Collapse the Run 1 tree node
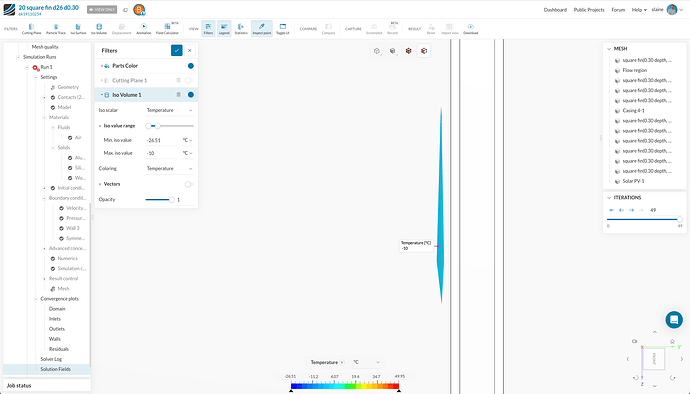Viewport: 690px width, 394px height. tap(27, 67)
